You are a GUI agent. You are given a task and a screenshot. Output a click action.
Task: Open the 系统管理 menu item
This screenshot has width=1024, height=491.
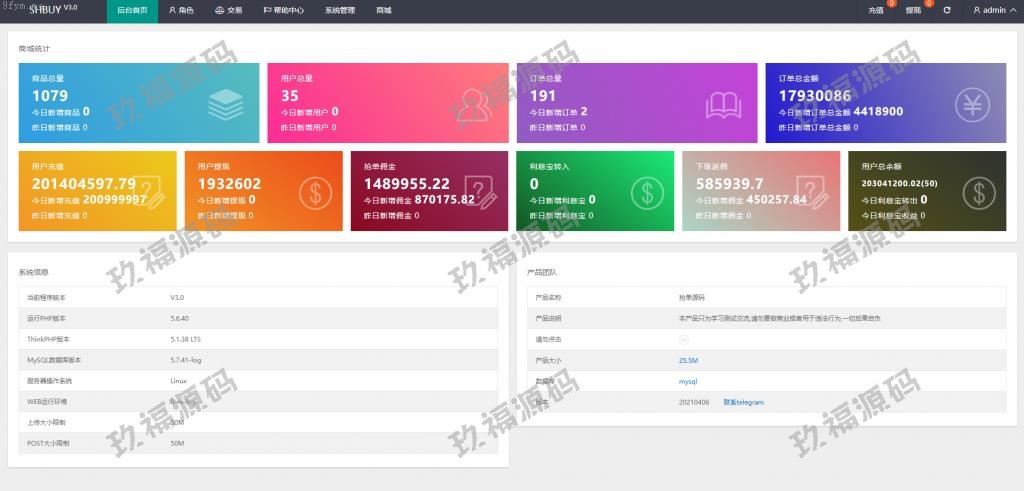coord(339,10)
